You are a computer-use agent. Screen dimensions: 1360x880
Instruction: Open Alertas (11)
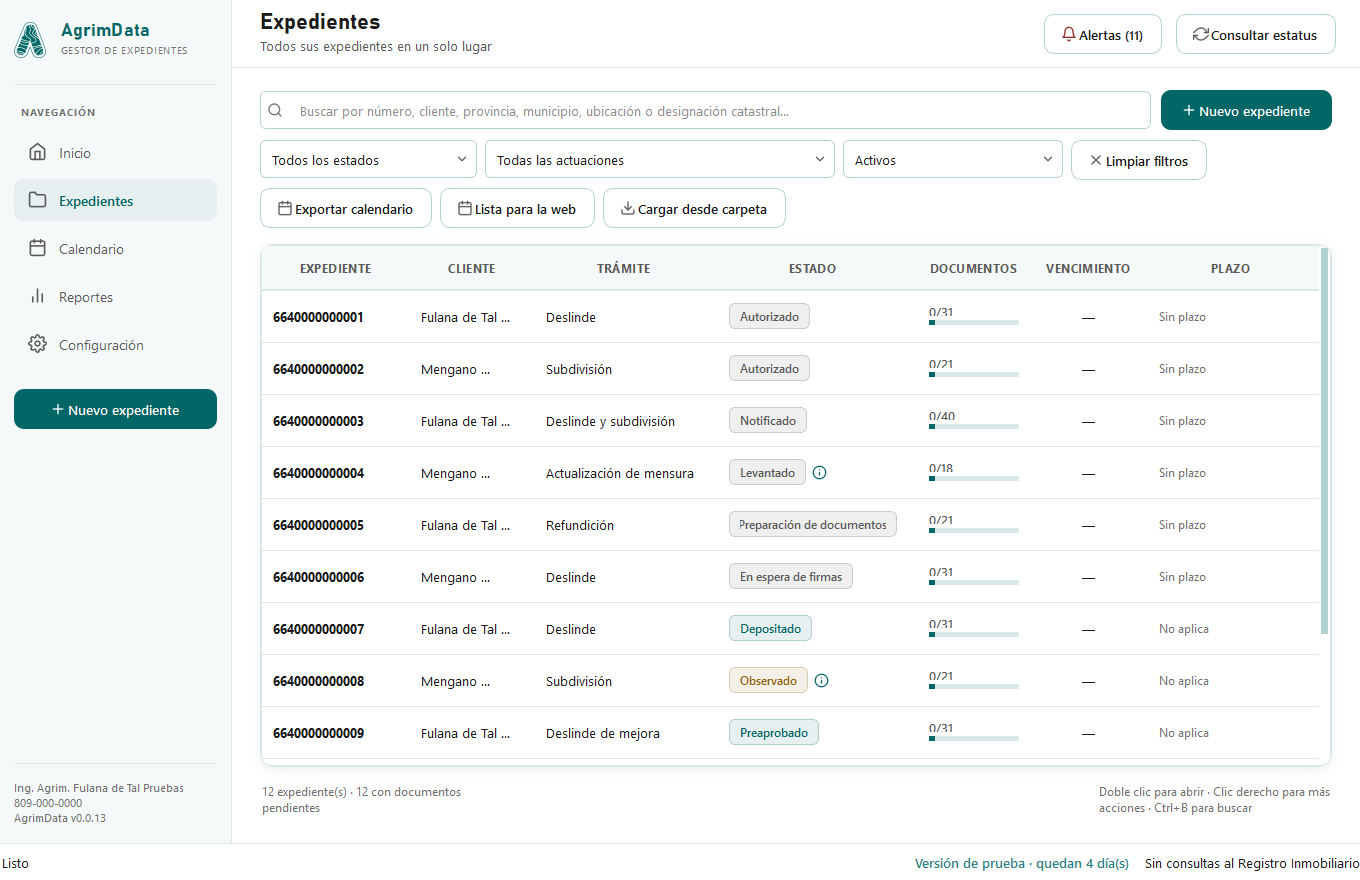point(1103,34)
